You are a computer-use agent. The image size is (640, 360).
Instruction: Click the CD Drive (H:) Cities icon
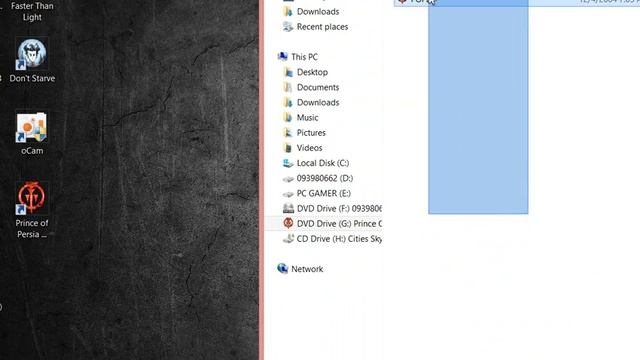(x=288, y=238)
